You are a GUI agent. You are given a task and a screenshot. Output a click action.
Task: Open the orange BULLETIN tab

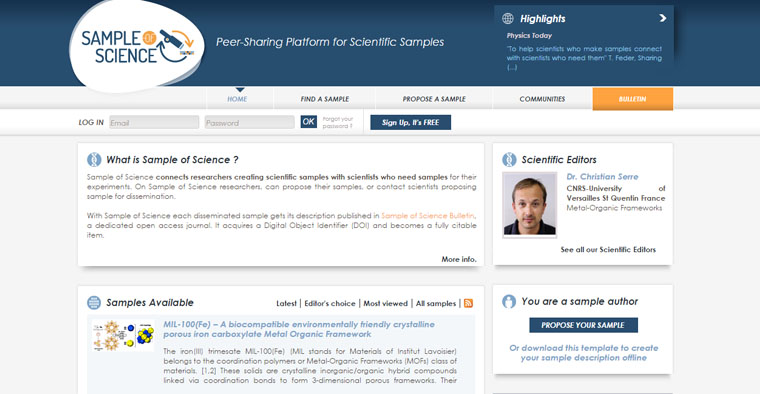(633, 99)
